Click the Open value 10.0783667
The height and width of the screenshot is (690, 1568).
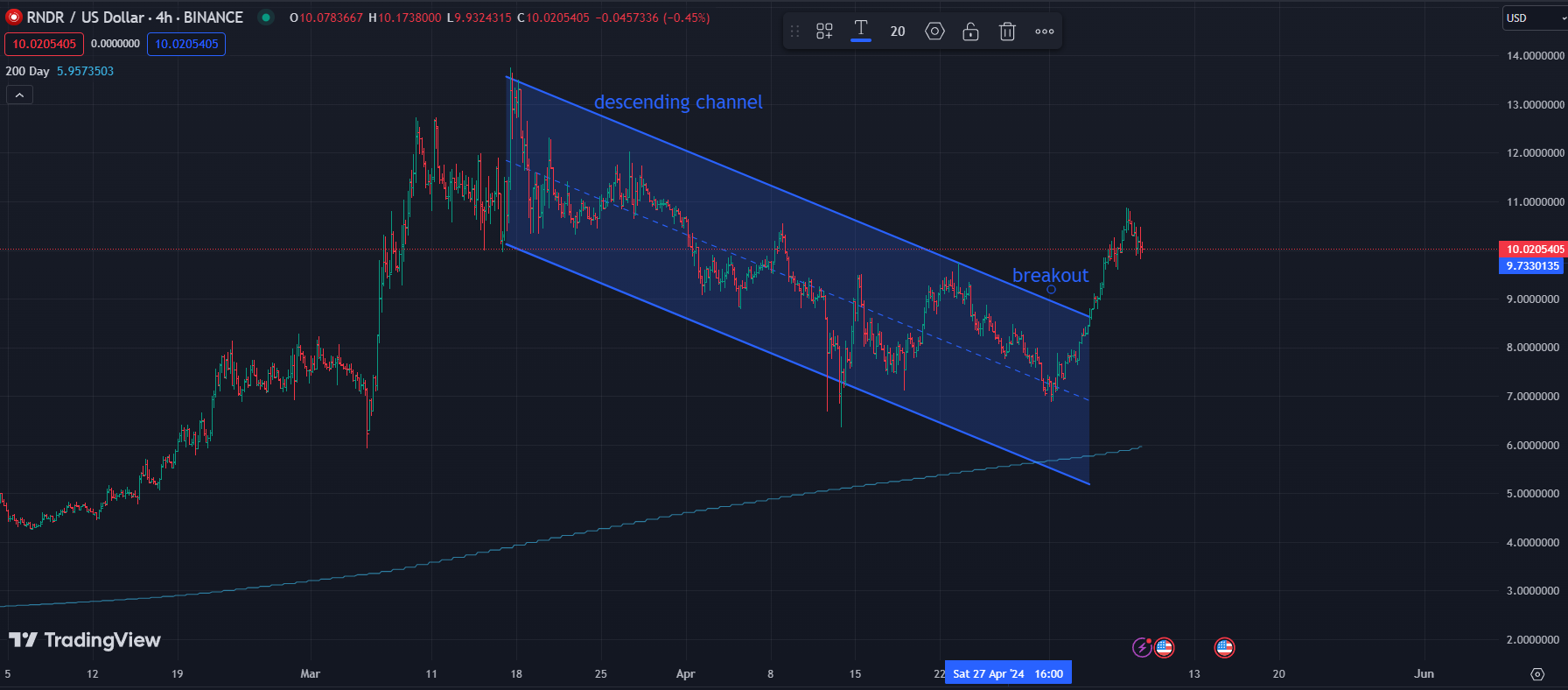[x=331, y=18]
